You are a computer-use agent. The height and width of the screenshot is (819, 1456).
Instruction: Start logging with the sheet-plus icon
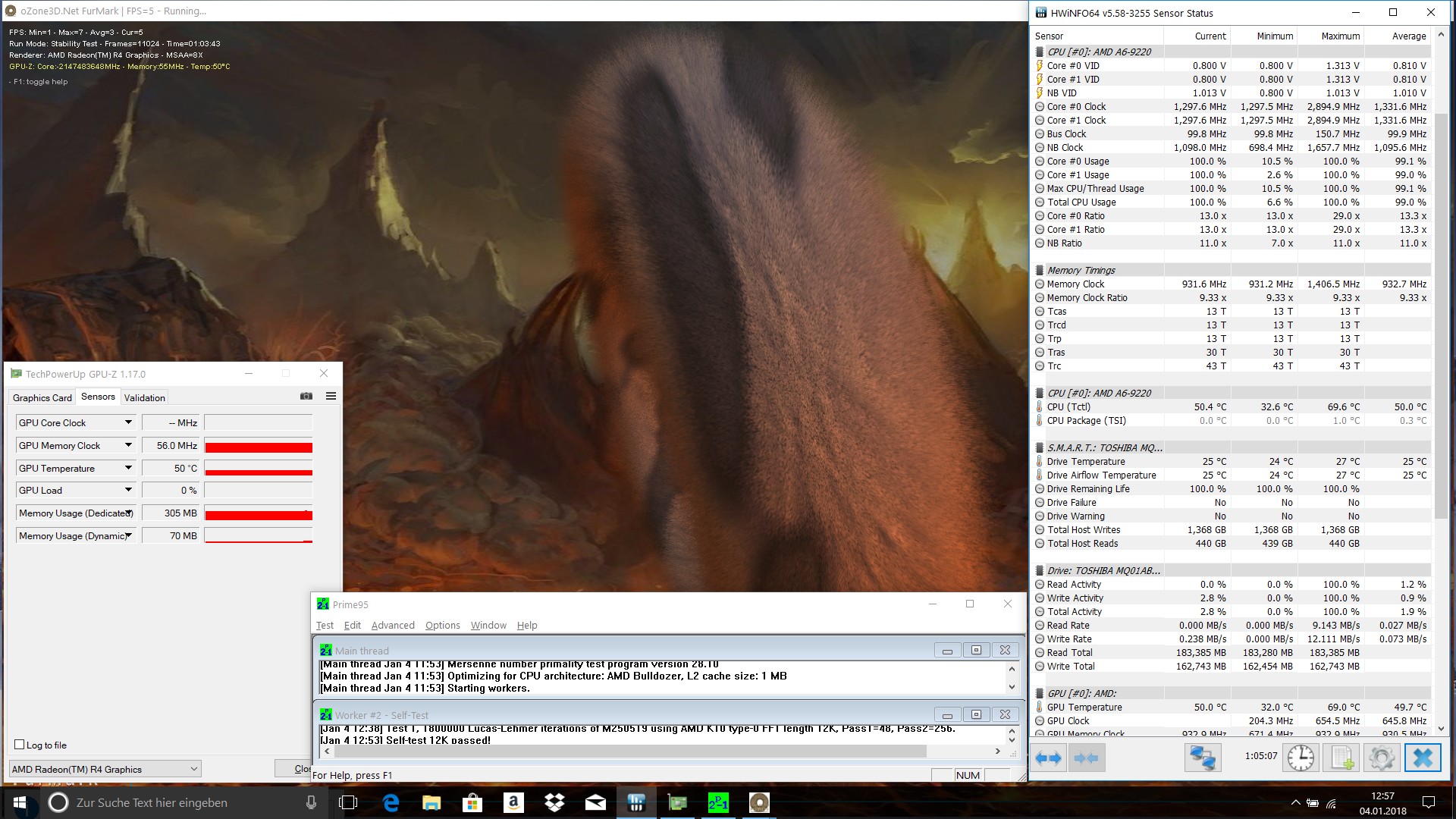(x=1341, y=758)
